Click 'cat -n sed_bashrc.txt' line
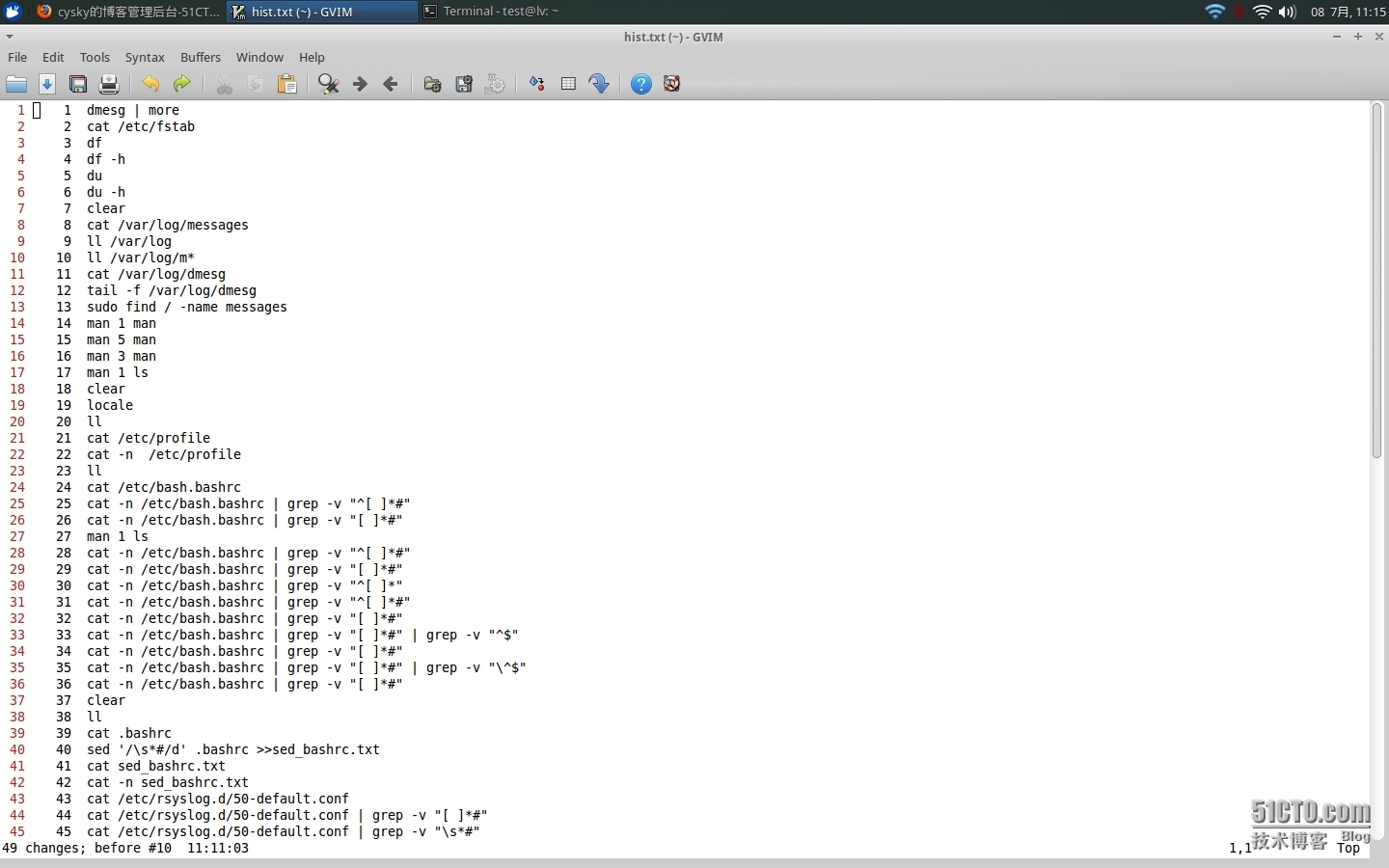This screenshot has height=868, width=1389. coord(168,782)
